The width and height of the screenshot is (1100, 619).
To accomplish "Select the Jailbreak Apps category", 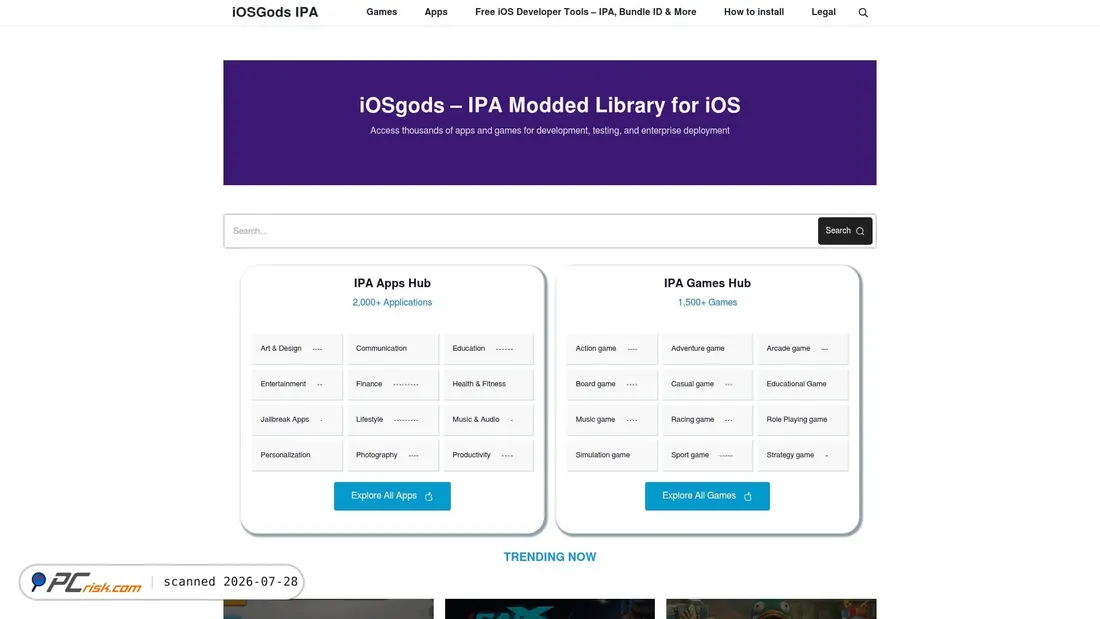I will 297,420.
